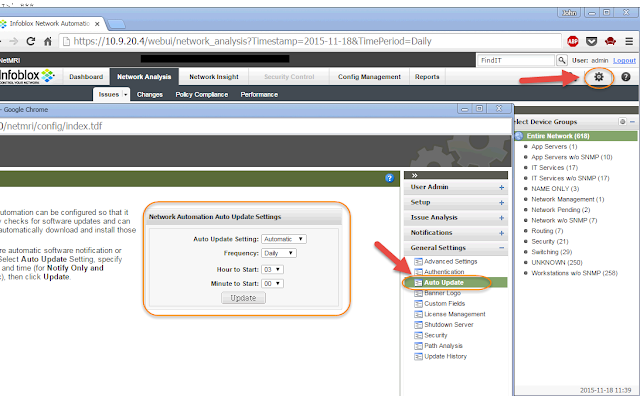
Task: Click the Device Groups panel settings icon
Action: click(622, 122)
